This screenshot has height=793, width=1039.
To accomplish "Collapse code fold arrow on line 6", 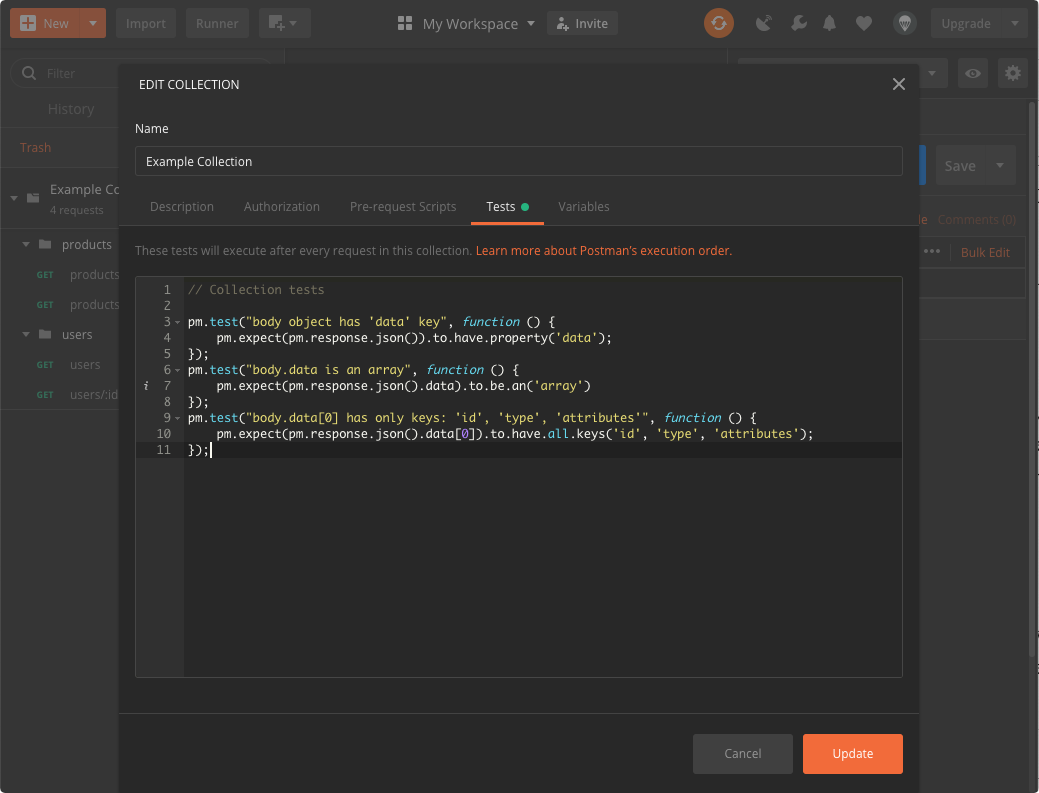I will tap(178, 370).
